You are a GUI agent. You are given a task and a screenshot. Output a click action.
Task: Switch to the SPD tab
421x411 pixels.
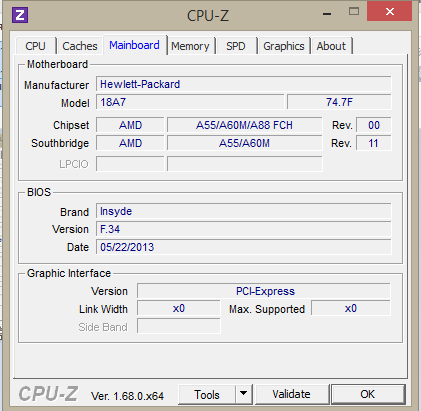[x=236, y=46]
